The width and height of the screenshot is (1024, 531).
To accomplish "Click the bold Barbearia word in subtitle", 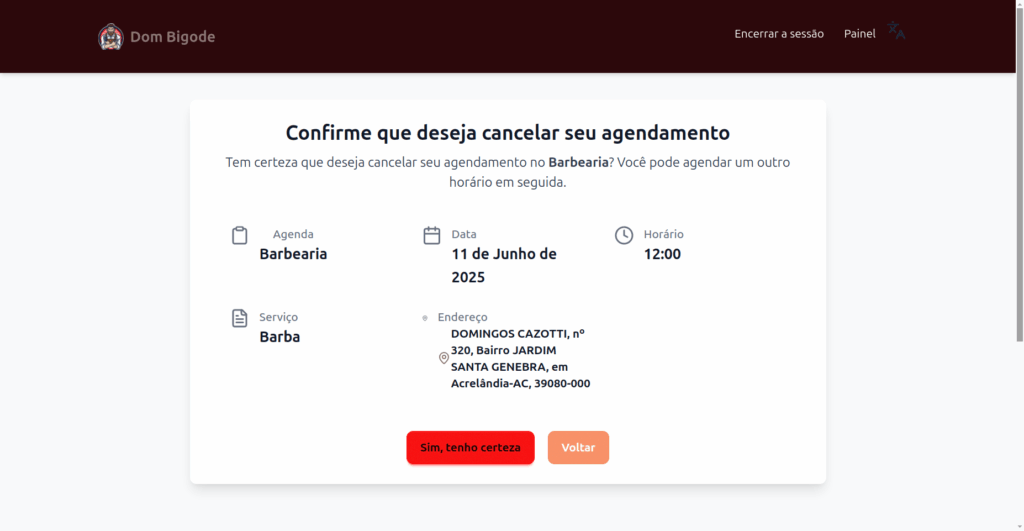I will [x=578, y=162].
